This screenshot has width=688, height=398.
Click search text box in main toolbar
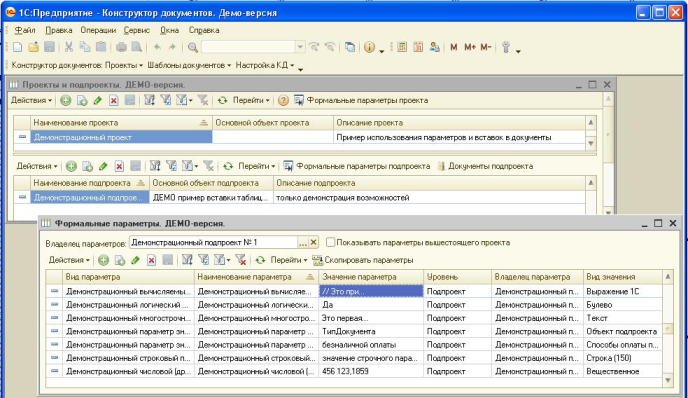(x=248, y=47)
